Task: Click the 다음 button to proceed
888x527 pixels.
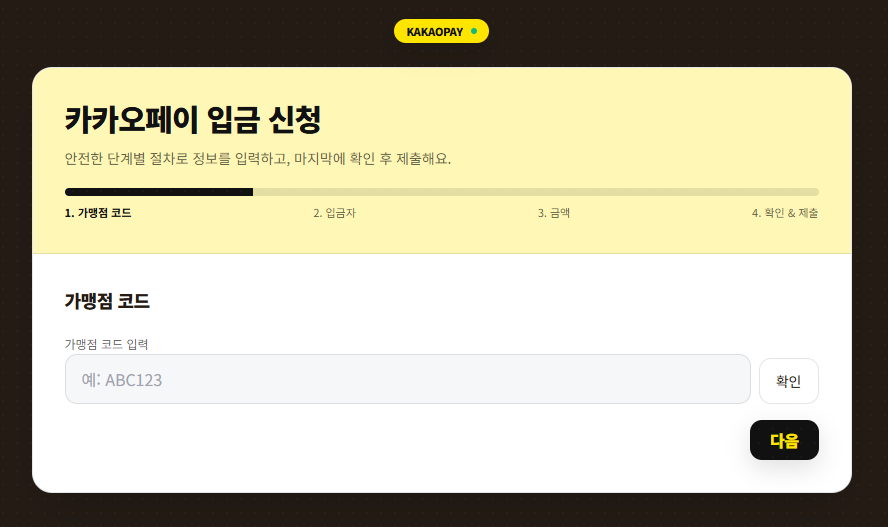Action: click(784, 440)
